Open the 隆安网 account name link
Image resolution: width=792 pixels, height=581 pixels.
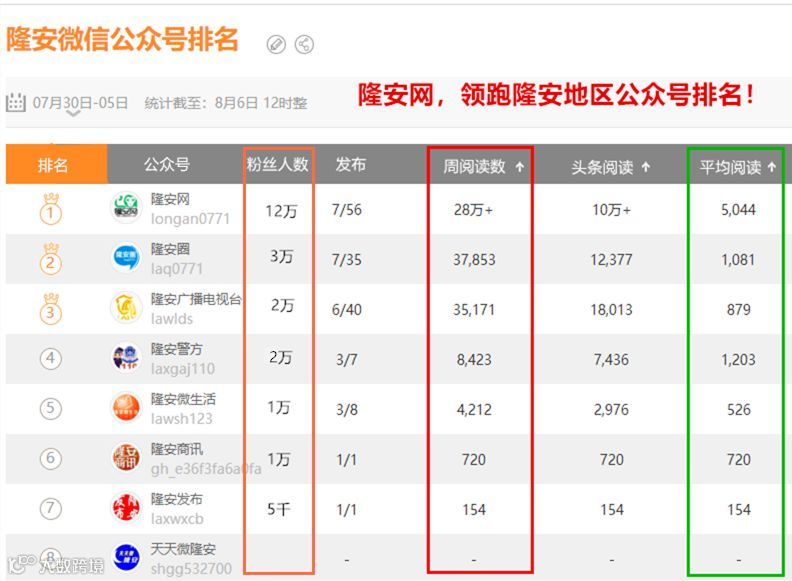pyautogui.click(x=170, y=199)
